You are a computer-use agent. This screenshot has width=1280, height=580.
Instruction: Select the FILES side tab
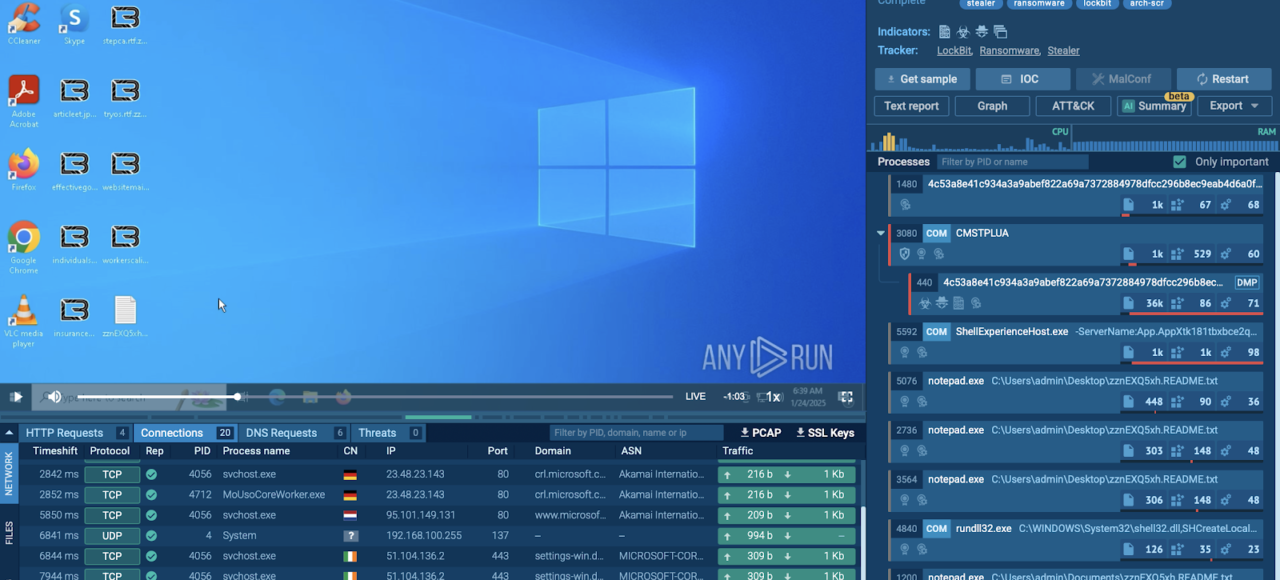9,532
